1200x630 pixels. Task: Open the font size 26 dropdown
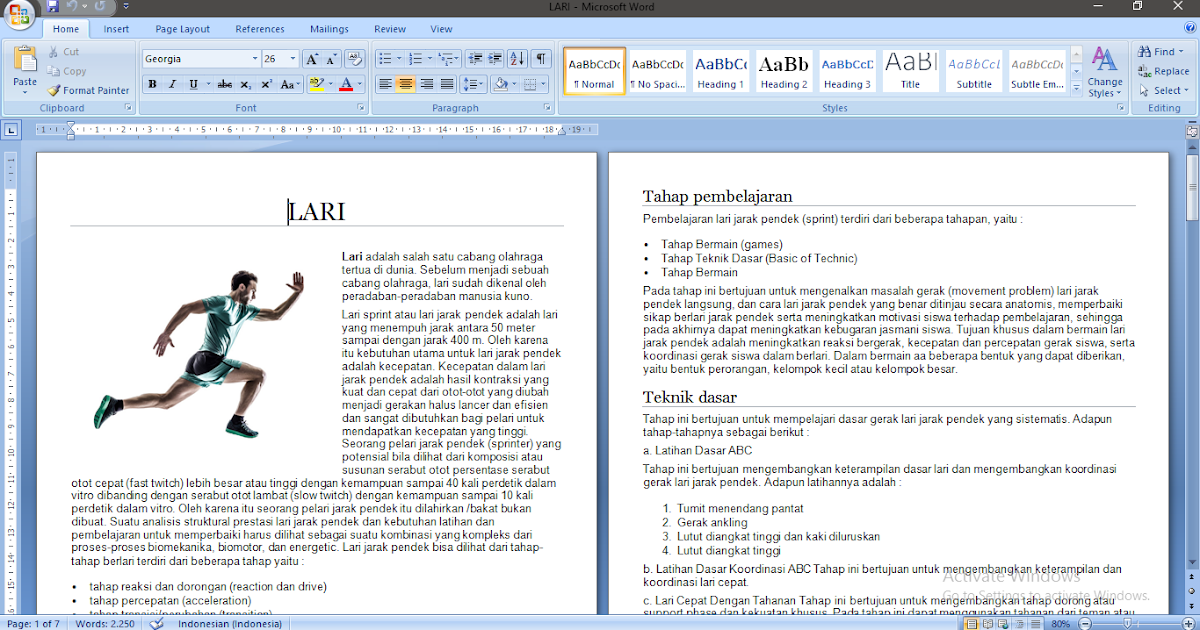[293, 59]
